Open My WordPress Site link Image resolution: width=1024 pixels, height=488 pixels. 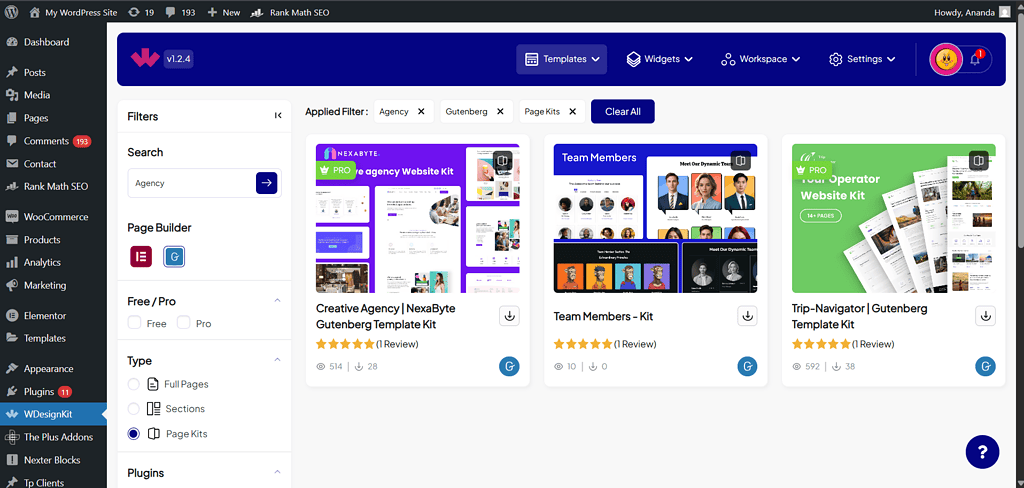[74, 12]
